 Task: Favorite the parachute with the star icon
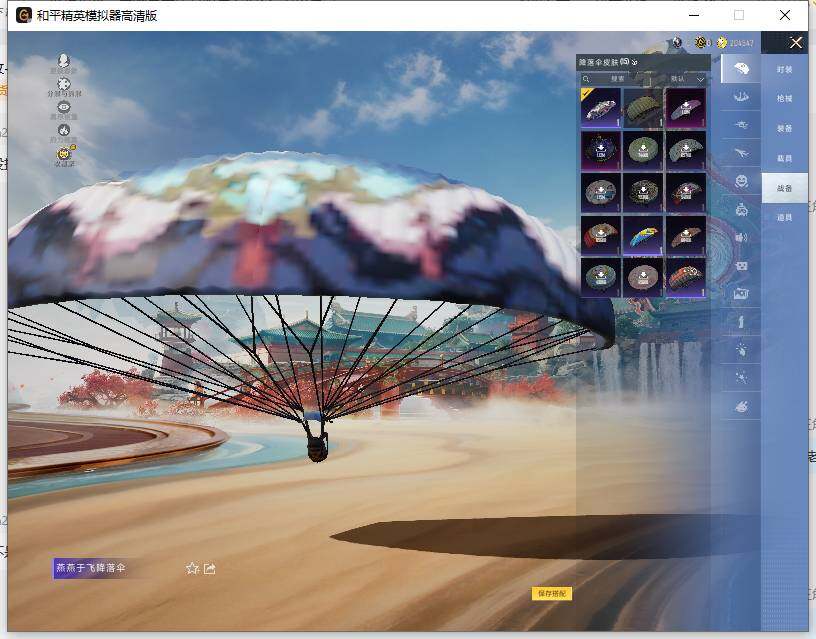point(192,569)
